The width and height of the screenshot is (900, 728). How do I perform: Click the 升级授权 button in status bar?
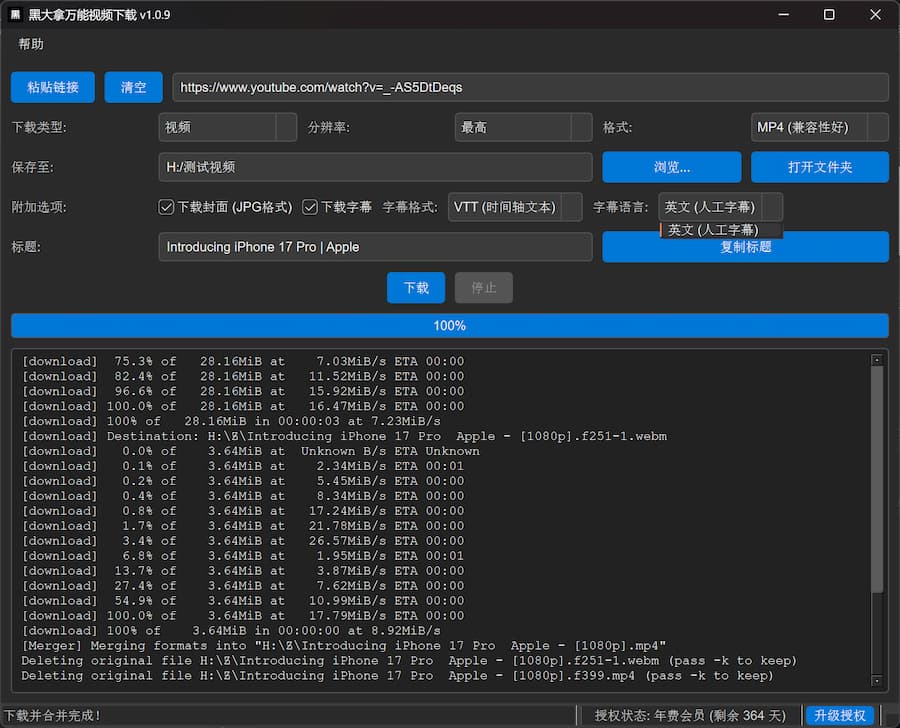coord(840,715)
